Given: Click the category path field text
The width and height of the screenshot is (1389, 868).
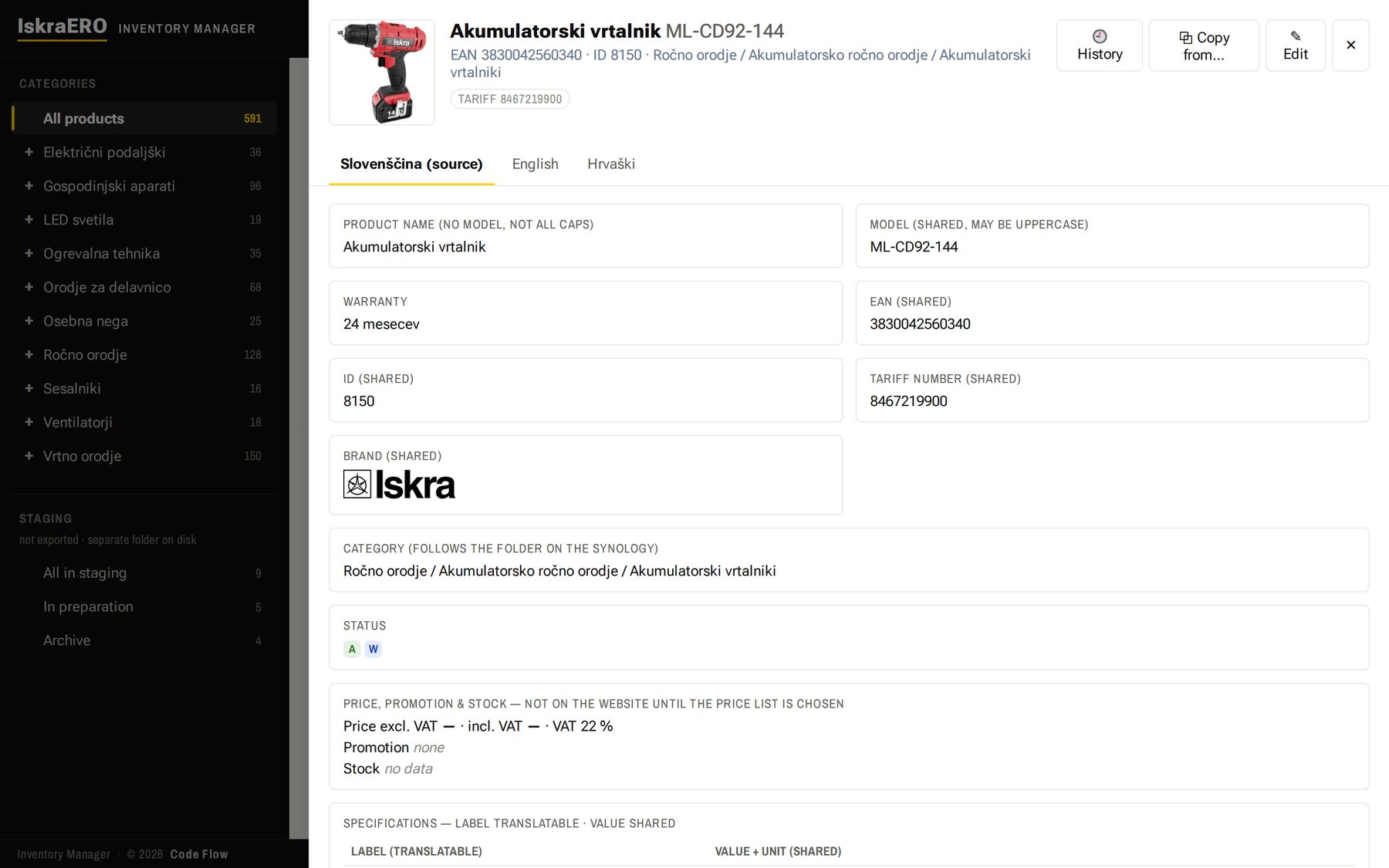Looking at the screenshot, I should click(x=559, y=571).
